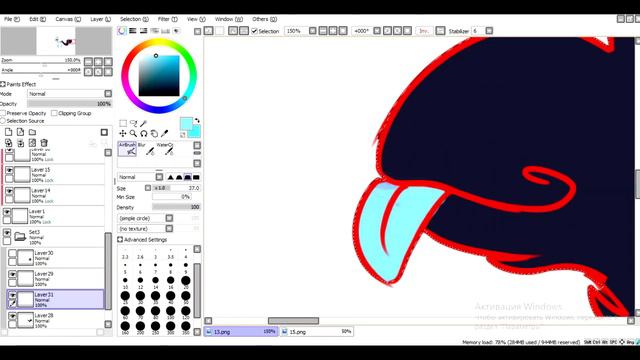Swap foreground and background colors
Image resolution: width=640 pixels, height=360 pixels.
pos(197,121)
